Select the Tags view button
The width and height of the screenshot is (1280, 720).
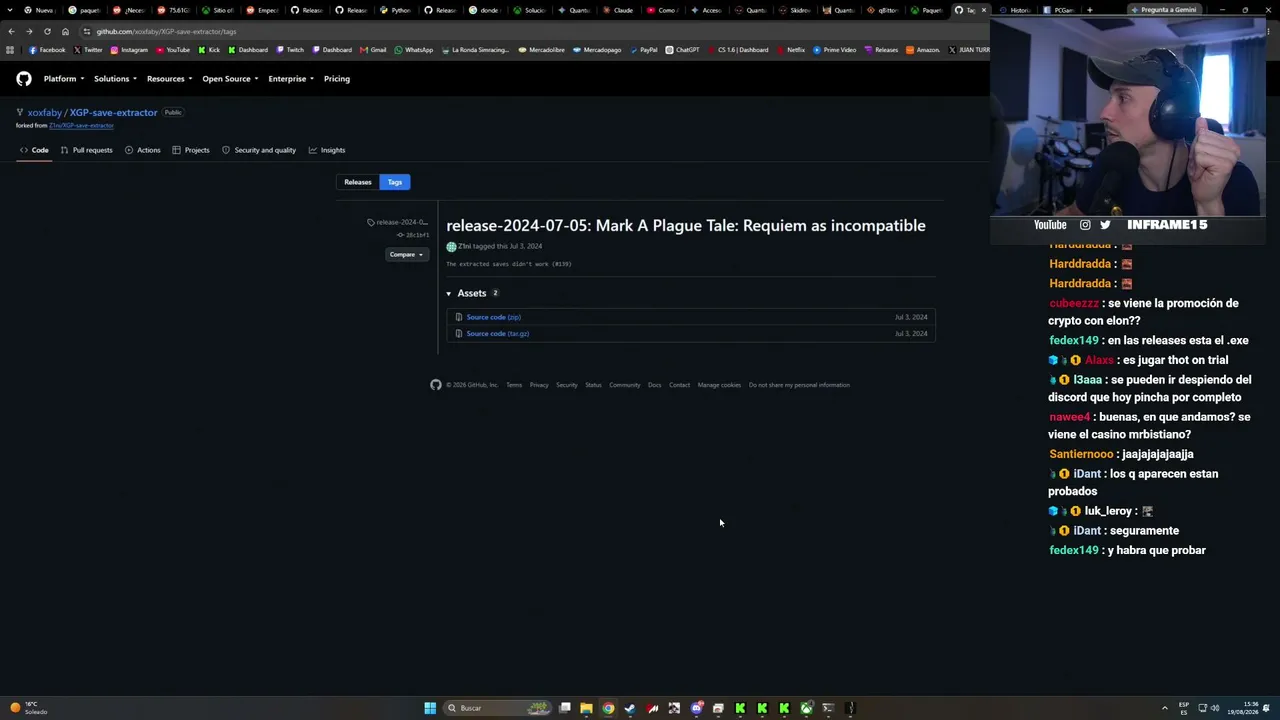[395, 182]
